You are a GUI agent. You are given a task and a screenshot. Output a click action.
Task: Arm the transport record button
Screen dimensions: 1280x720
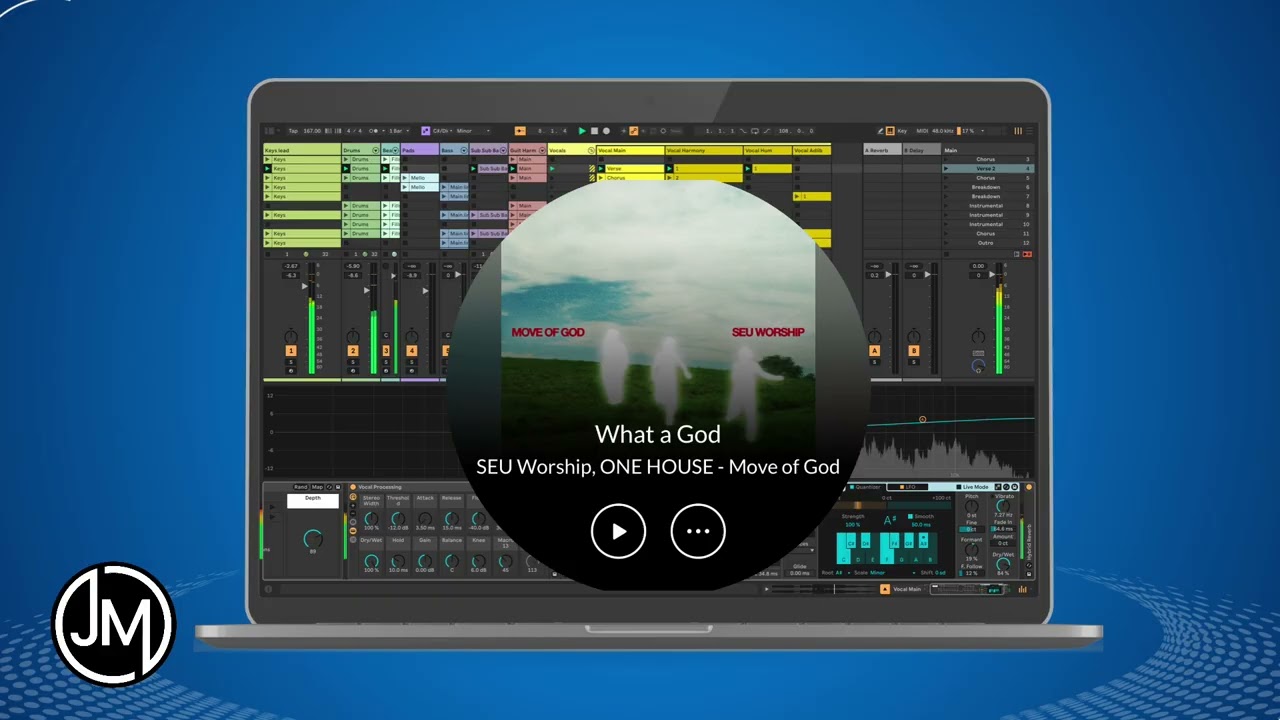[x=606, y=131]
